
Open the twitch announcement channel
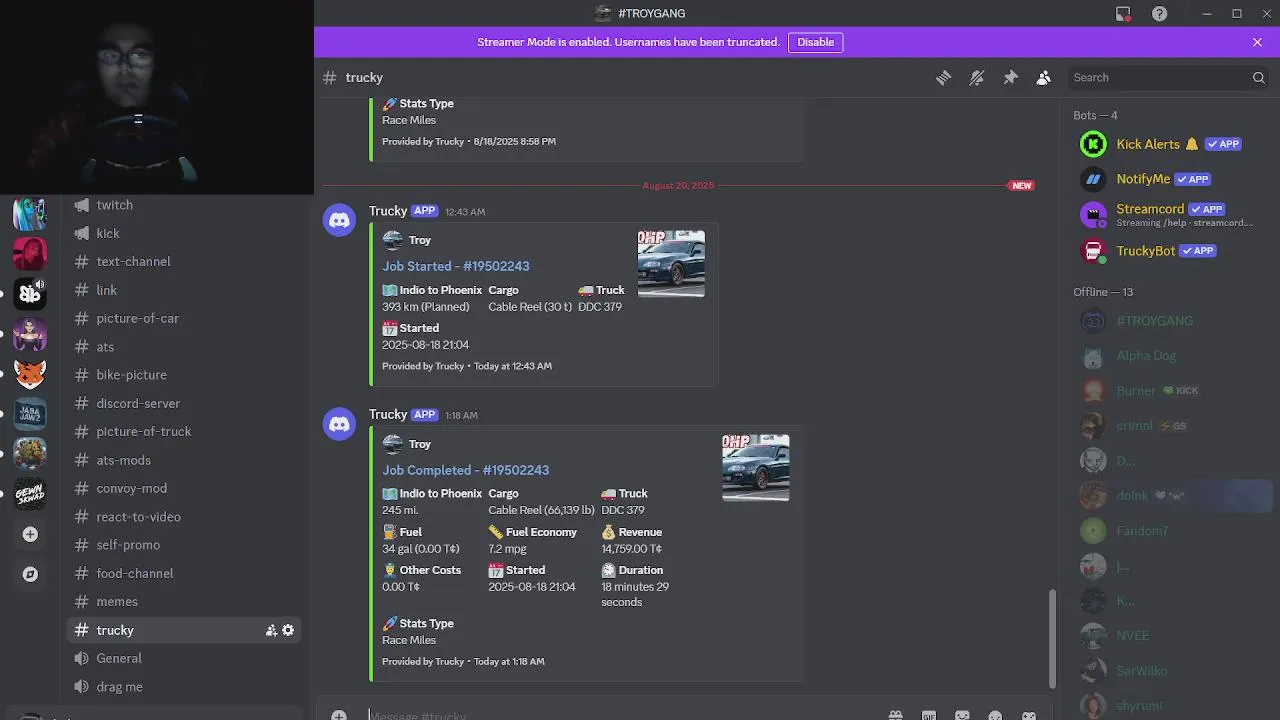[x=183, y=205]
